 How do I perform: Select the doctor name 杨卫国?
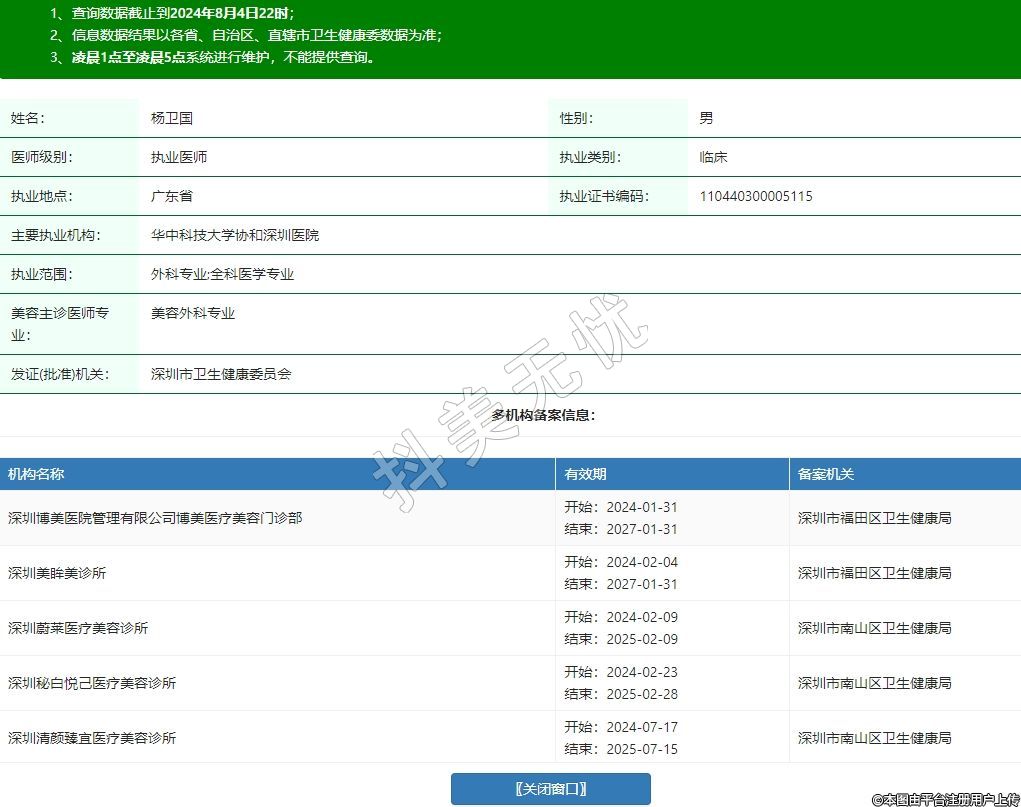pos(171,118)
